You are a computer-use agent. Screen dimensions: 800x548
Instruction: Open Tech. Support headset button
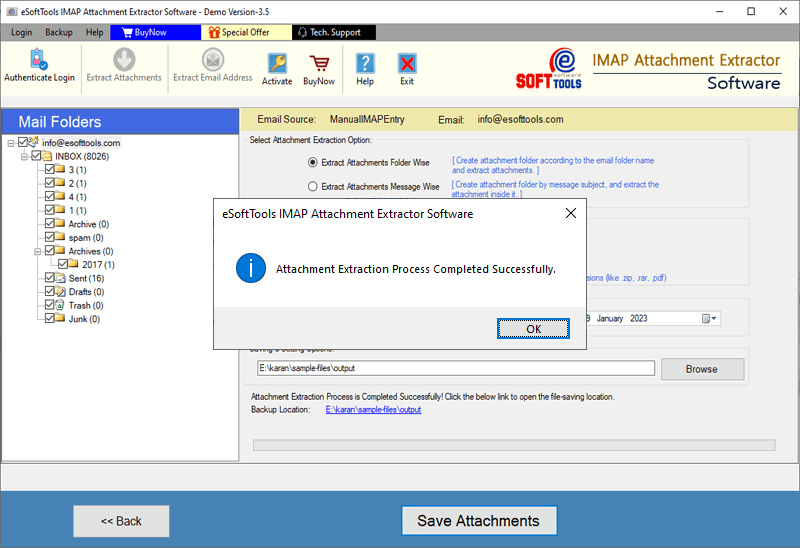click(x=328, y=32)
